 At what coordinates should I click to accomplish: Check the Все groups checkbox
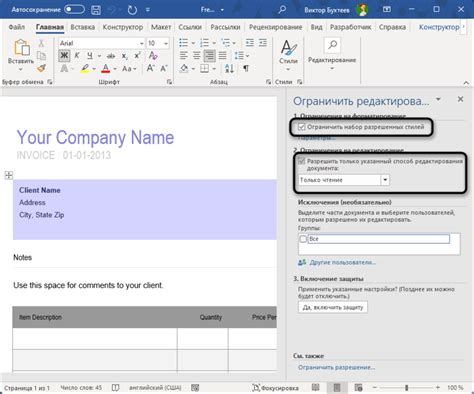303,239
